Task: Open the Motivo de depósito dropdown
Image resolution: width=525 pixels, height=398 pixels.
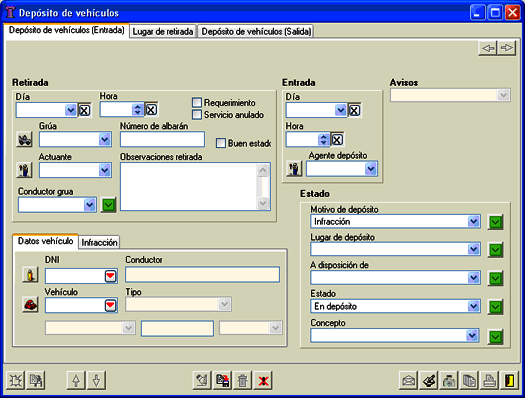Action: point(473,221)
